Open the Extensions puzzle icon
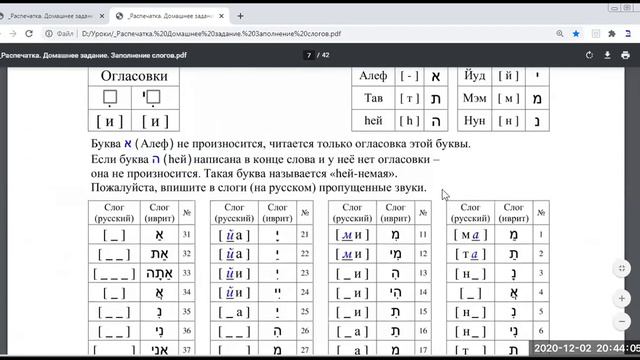This screenshot has height=360, width=640. click(611, 33)
